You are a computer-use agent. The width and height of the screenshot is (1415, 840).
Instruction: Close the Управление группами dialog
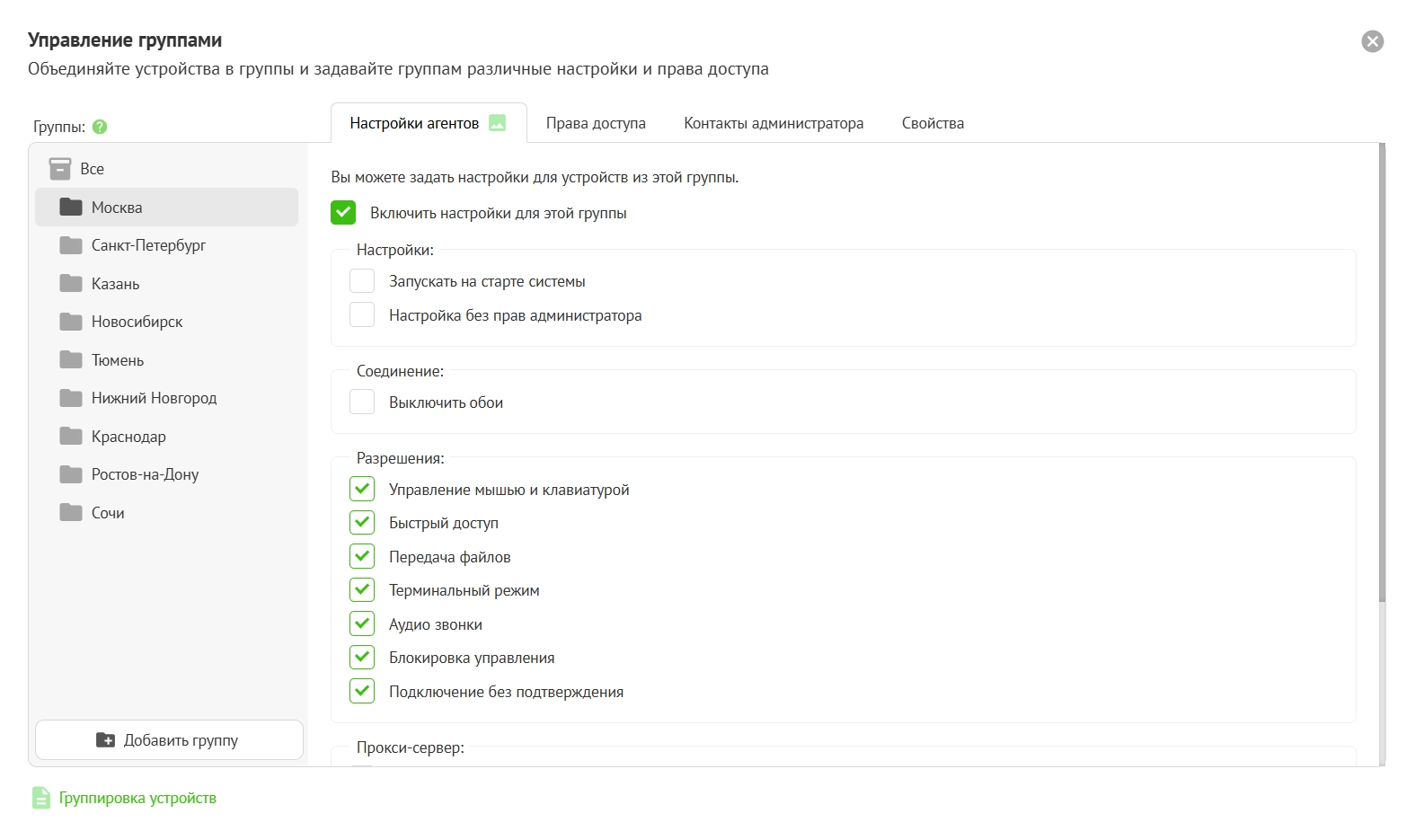[x=1372, y=41]
